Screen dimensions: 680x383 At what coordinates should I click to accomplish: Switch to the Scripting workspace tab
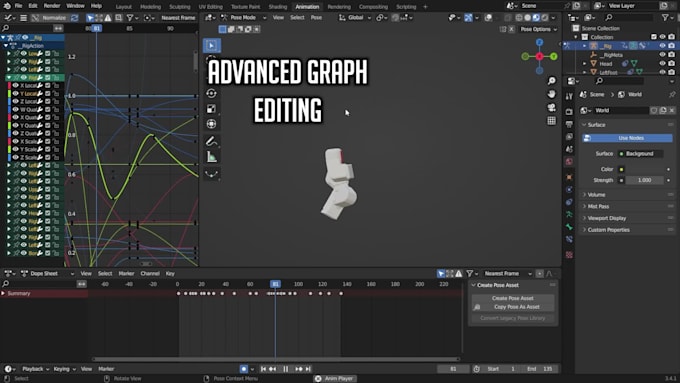click(x=406, y=7)
